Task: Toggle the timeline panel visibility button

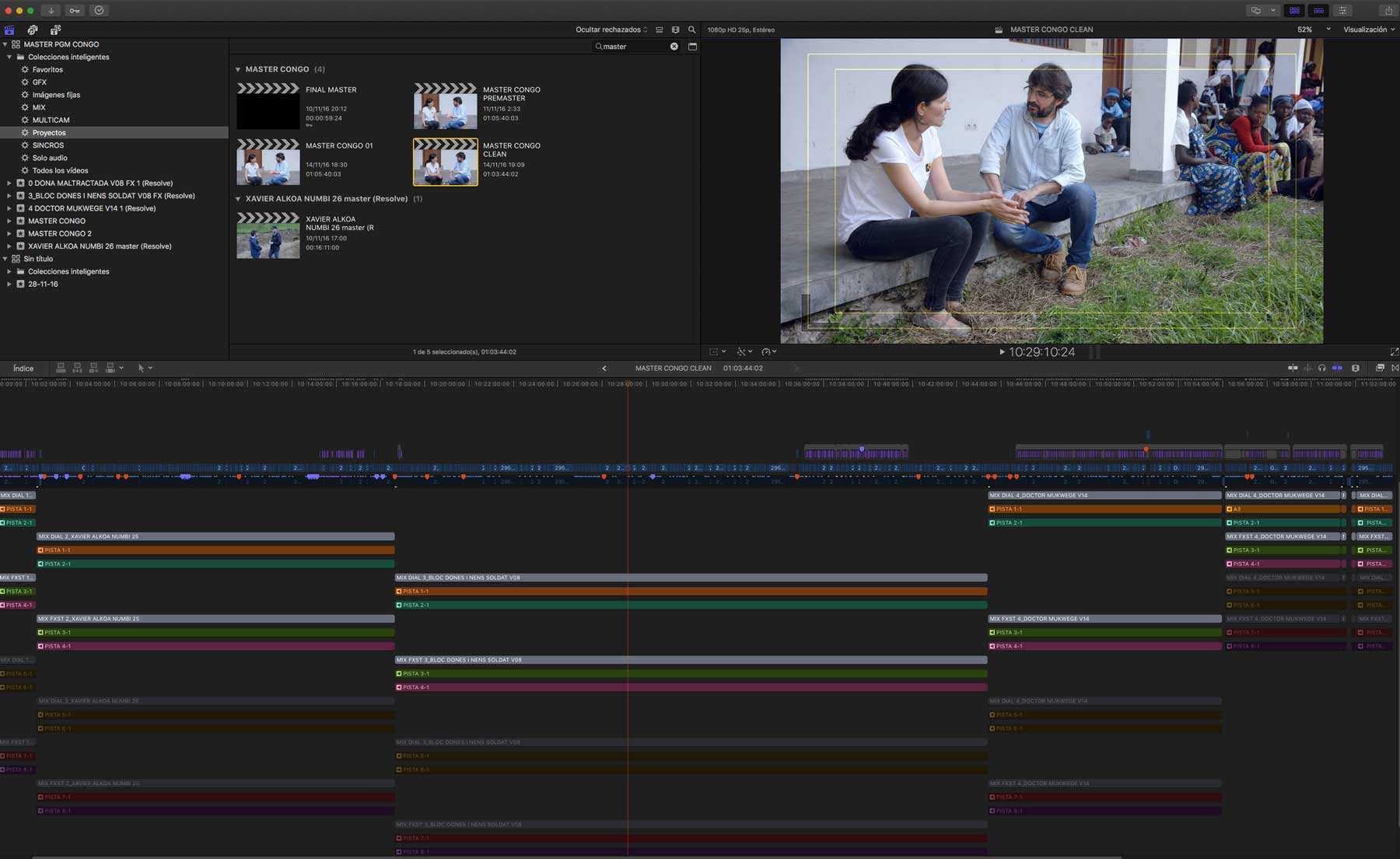Action: point(1318,10)
